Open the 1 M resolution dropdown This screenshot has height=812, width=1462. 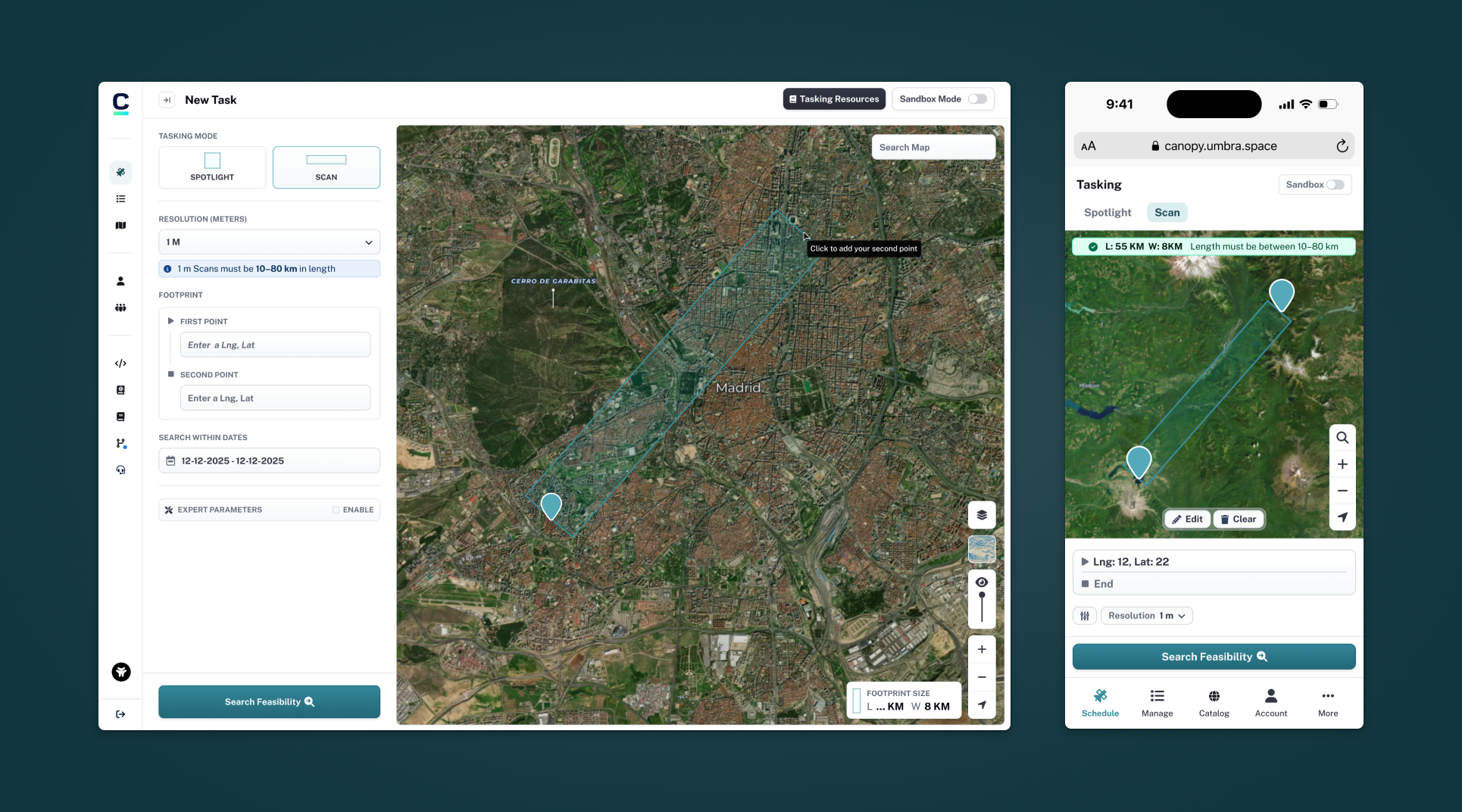point(269,242)
